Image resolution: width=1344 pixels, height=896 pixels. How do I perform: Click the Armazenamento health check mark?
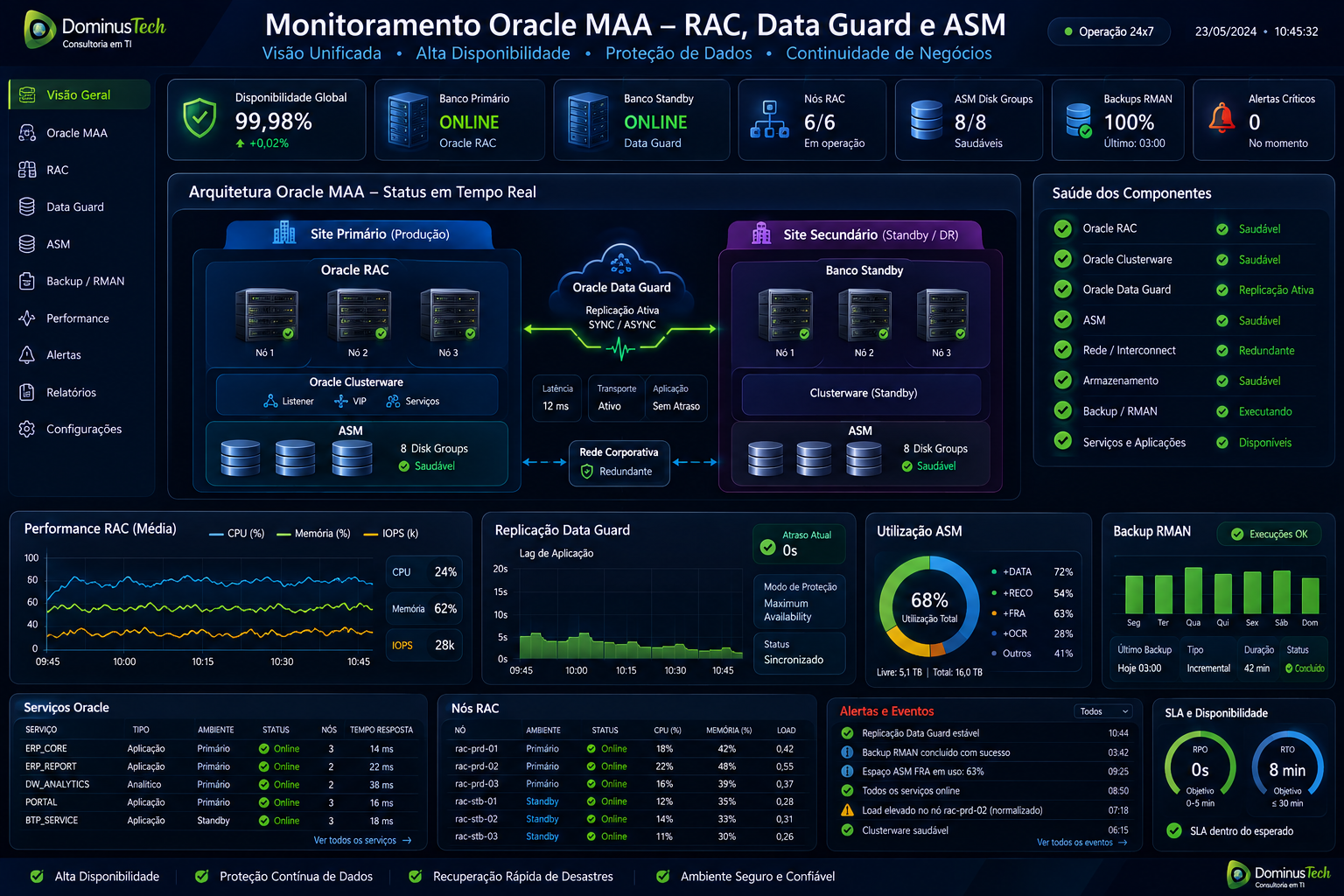tap(1063, 381)
